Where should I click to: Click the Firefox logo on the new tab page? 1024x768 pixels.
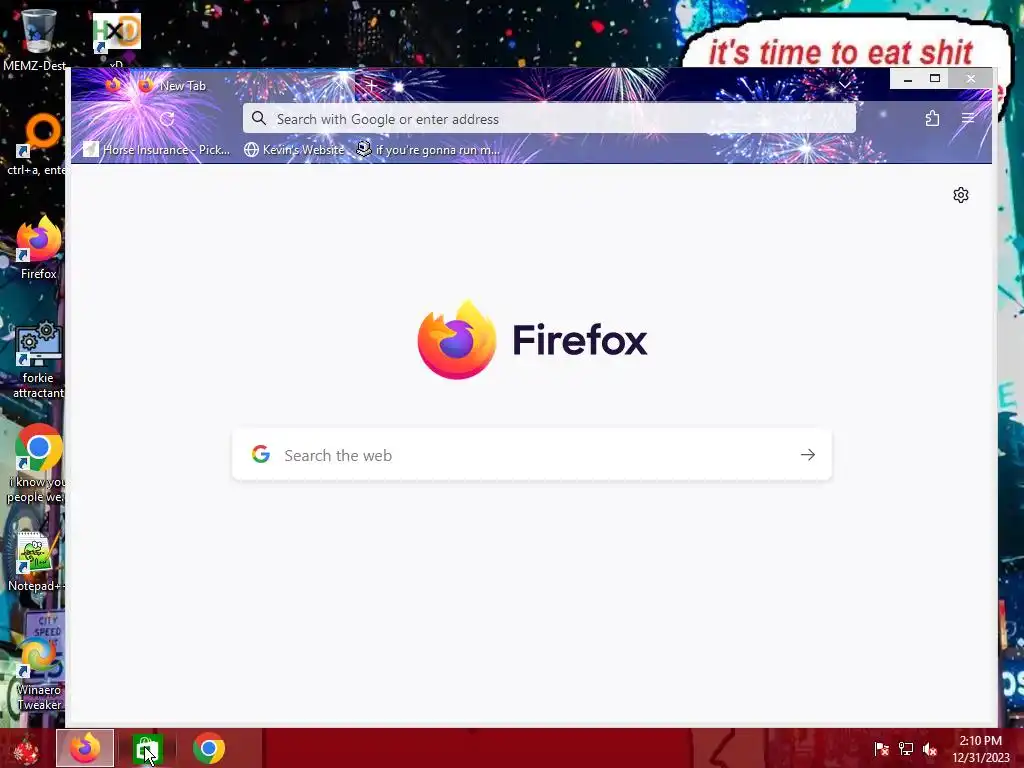[456, 340]
